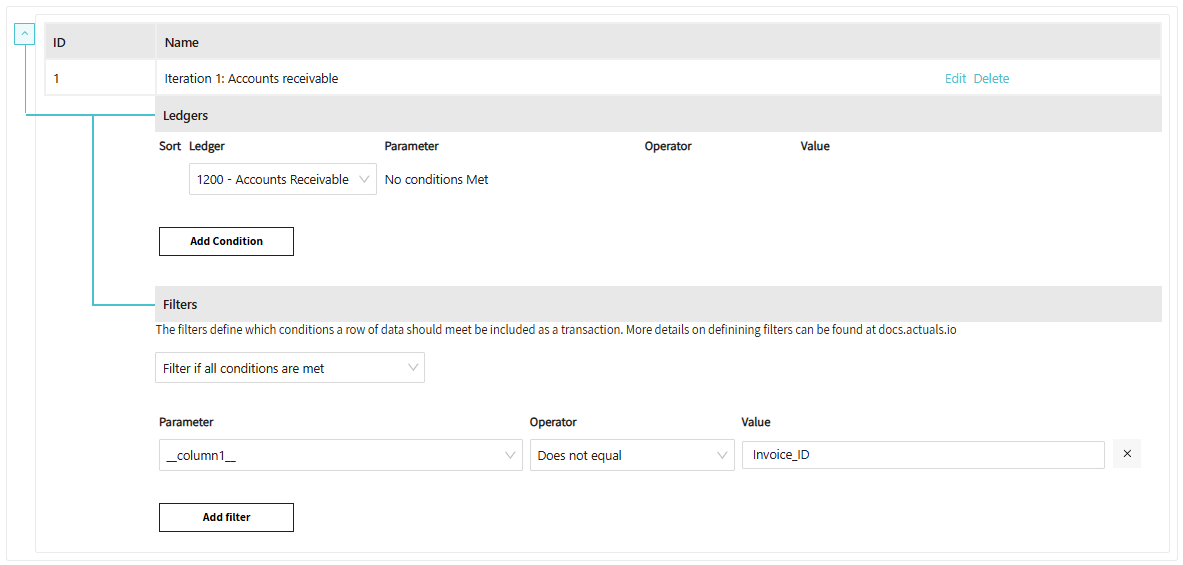Click the ID column header

(x=60, y=43)
